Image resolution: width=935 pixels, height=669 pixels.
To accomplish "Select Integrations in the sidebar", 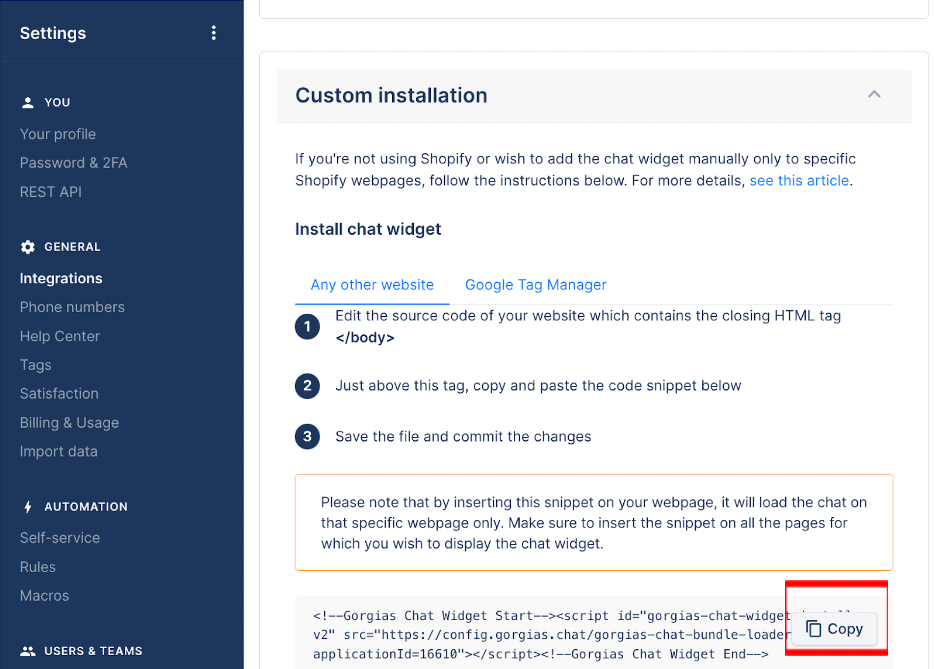I will 61,278.
